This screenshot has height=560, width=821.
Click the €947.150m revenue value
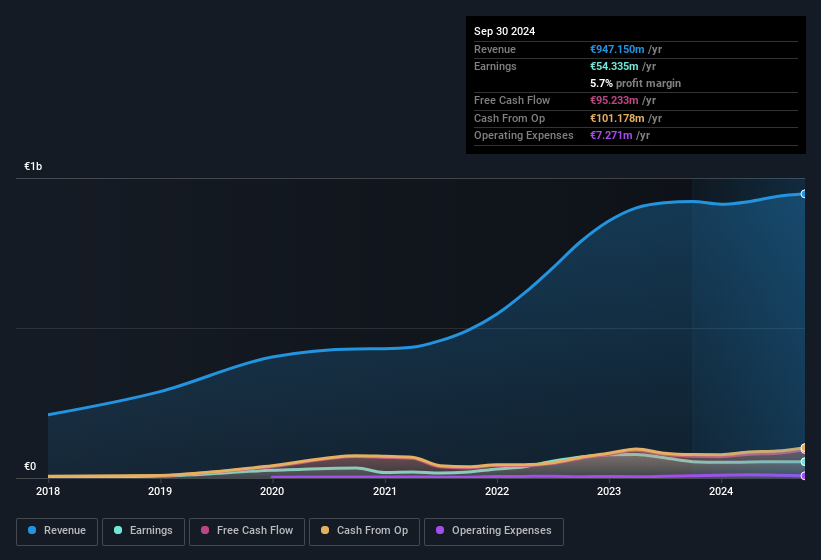(617, 49)
